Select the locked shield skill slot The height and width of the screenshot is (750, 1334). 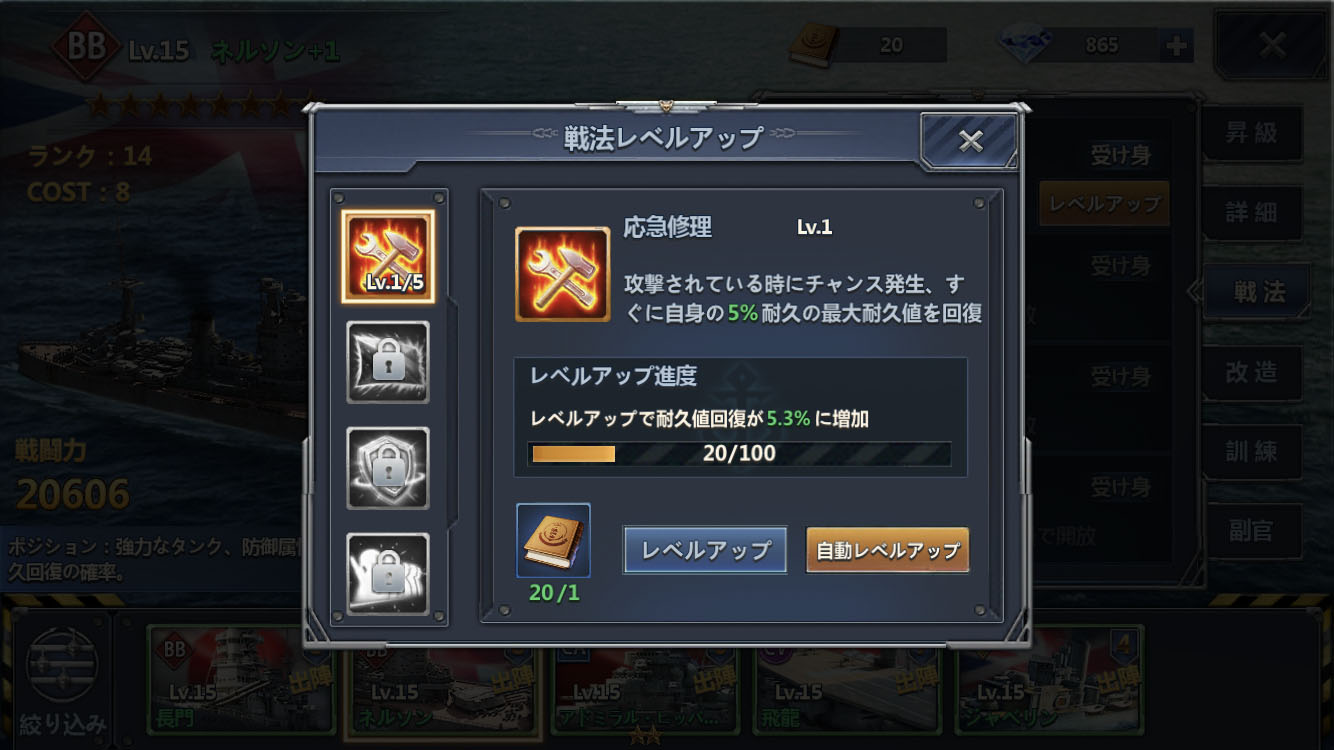coord(388,468)
